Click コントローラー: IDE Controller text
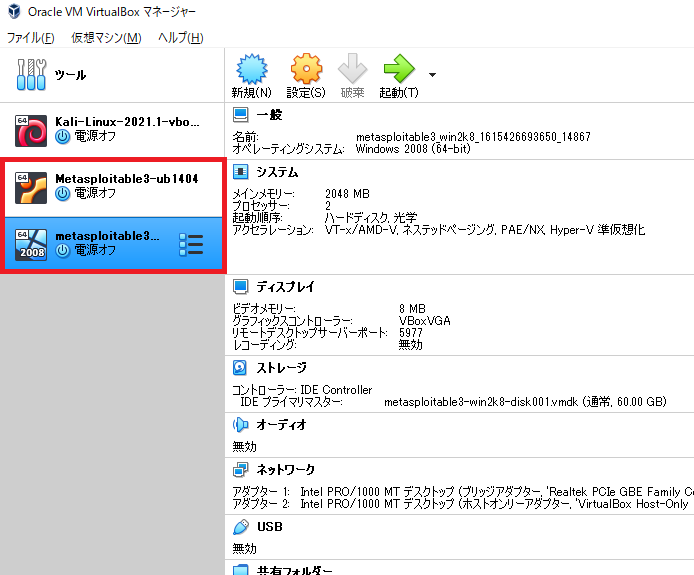The height and width of the screenshot is (575, 694). 302,390
